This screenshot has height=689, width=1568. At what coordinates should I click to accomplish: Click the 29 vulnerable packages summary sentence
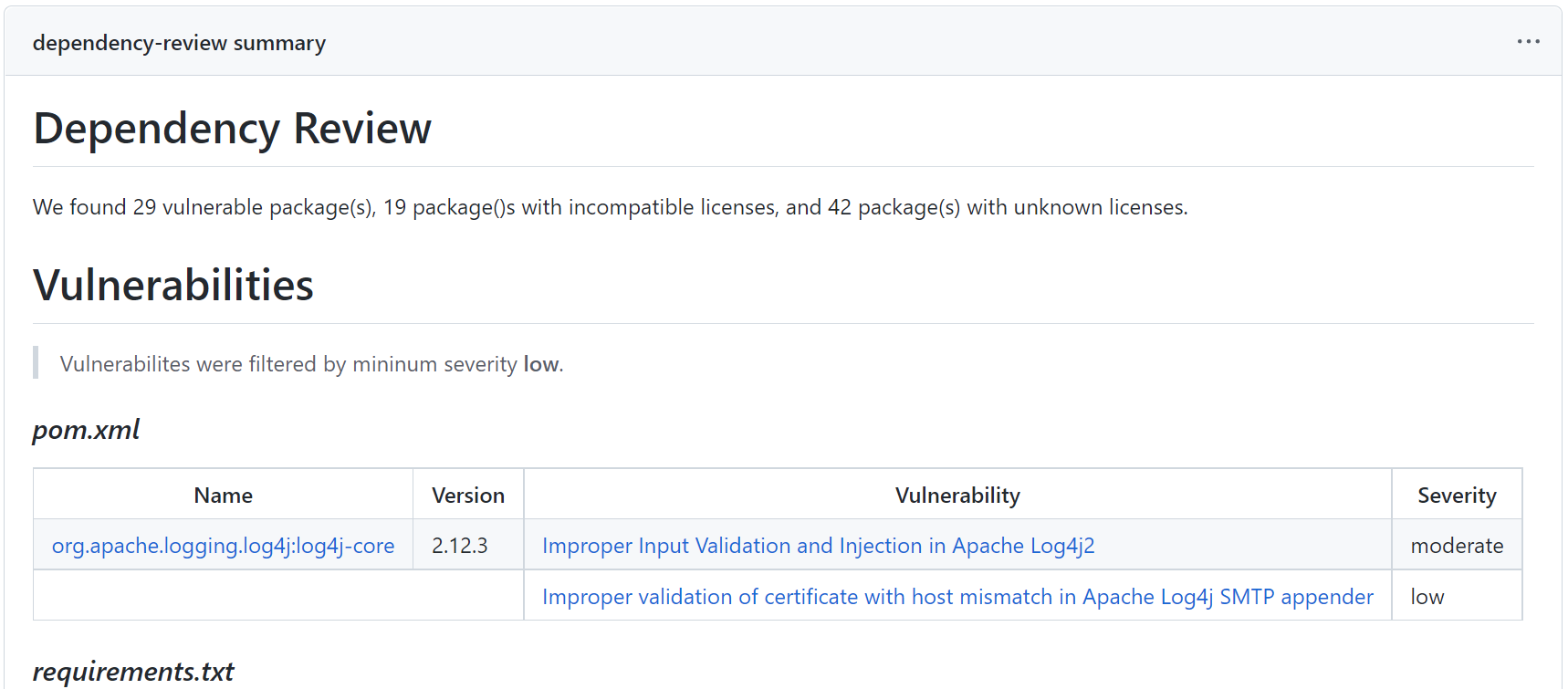[611, 207]
